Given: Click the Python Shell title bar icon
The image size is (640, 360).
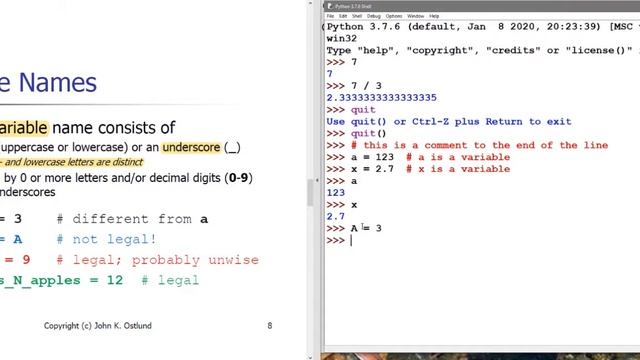Looking at the screenshot, I should tap(330, 6).
